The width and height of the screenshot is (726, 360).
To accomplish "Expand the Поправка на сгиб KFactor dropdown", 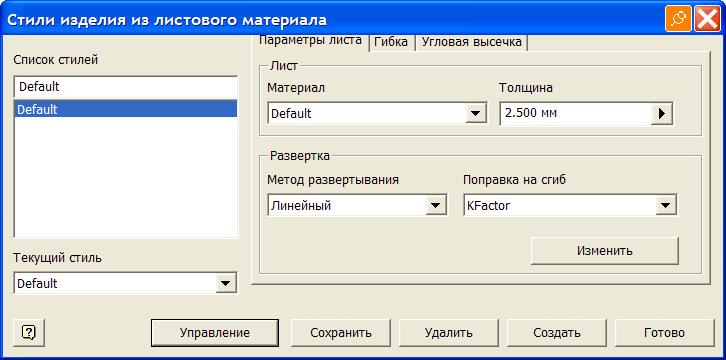I will 666,205.
